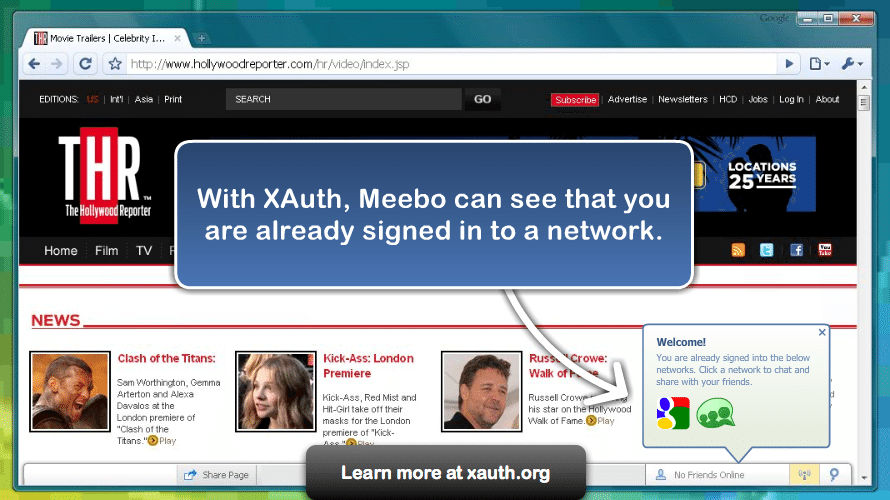Click the pin icon in Meebo bar

tap(834, 474)
